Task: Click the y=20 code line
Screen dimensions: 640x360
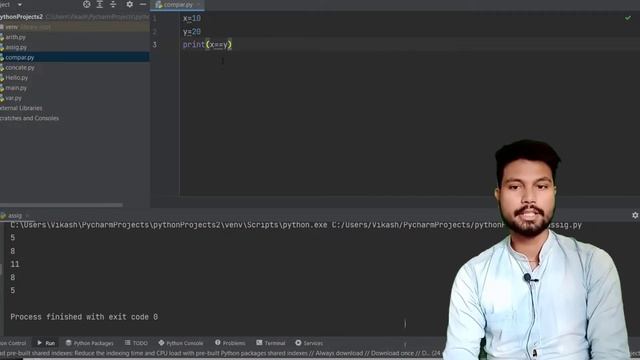Action: [x=192, y=31]
